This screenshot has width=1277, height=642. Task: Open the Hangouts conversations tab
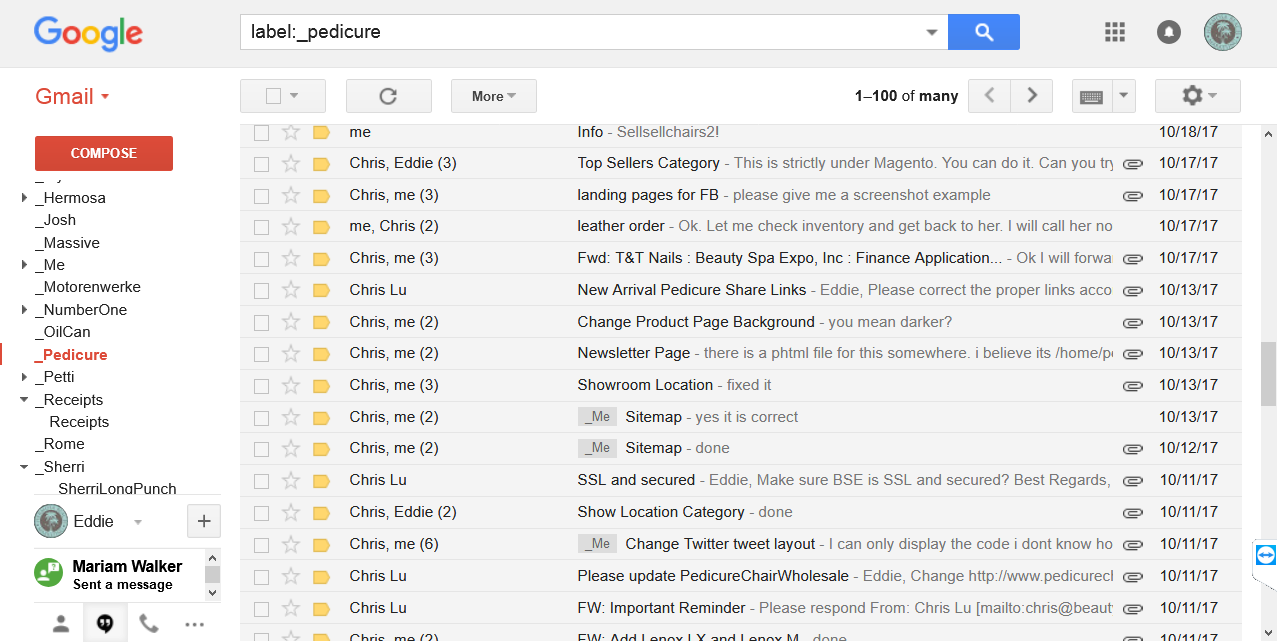[x=104, y=624]
